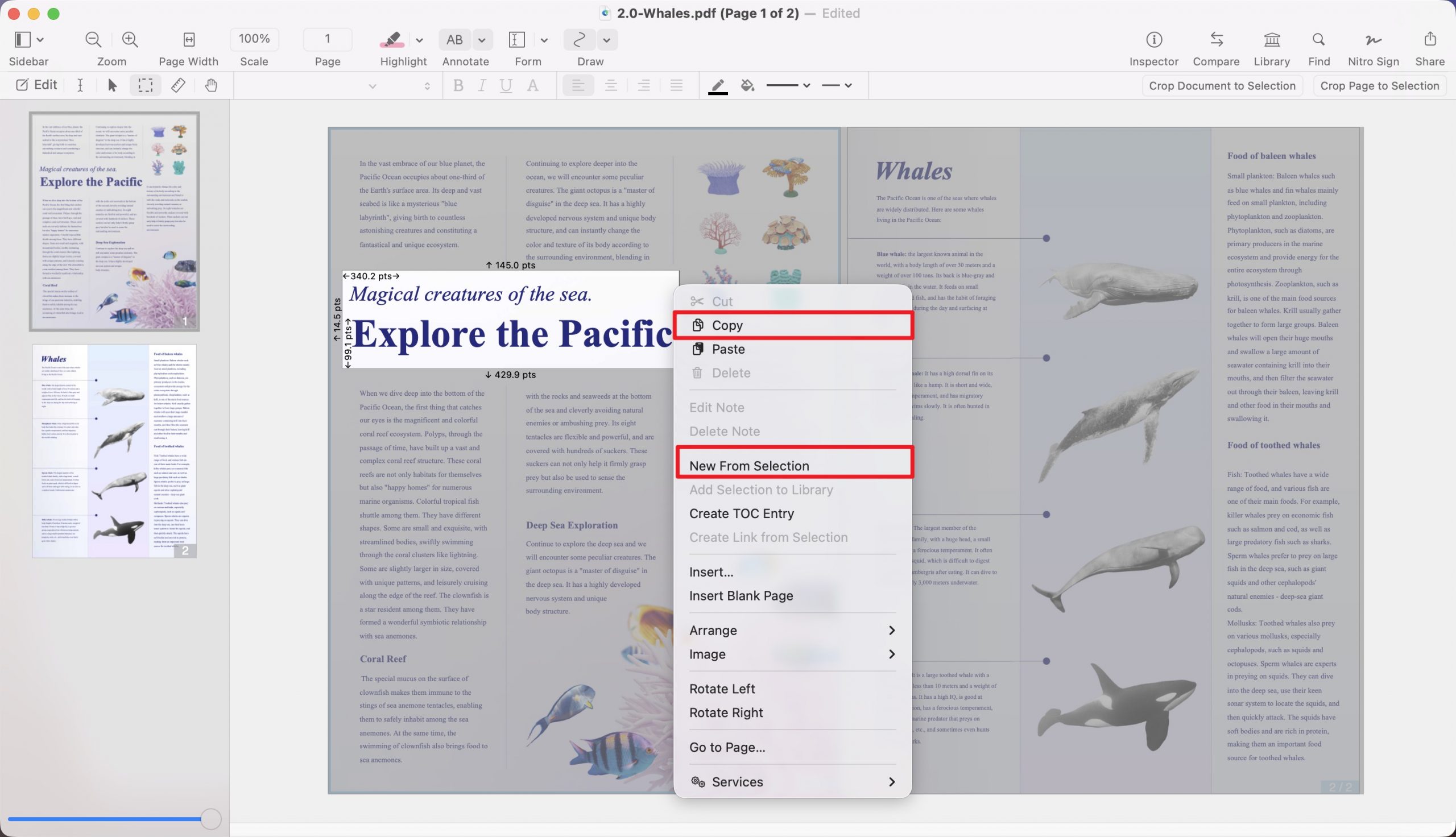Image resolution: width=1456 pixels, height=837 pixels.
Task: Open the Inspector panel
Action: point(1153,40)
